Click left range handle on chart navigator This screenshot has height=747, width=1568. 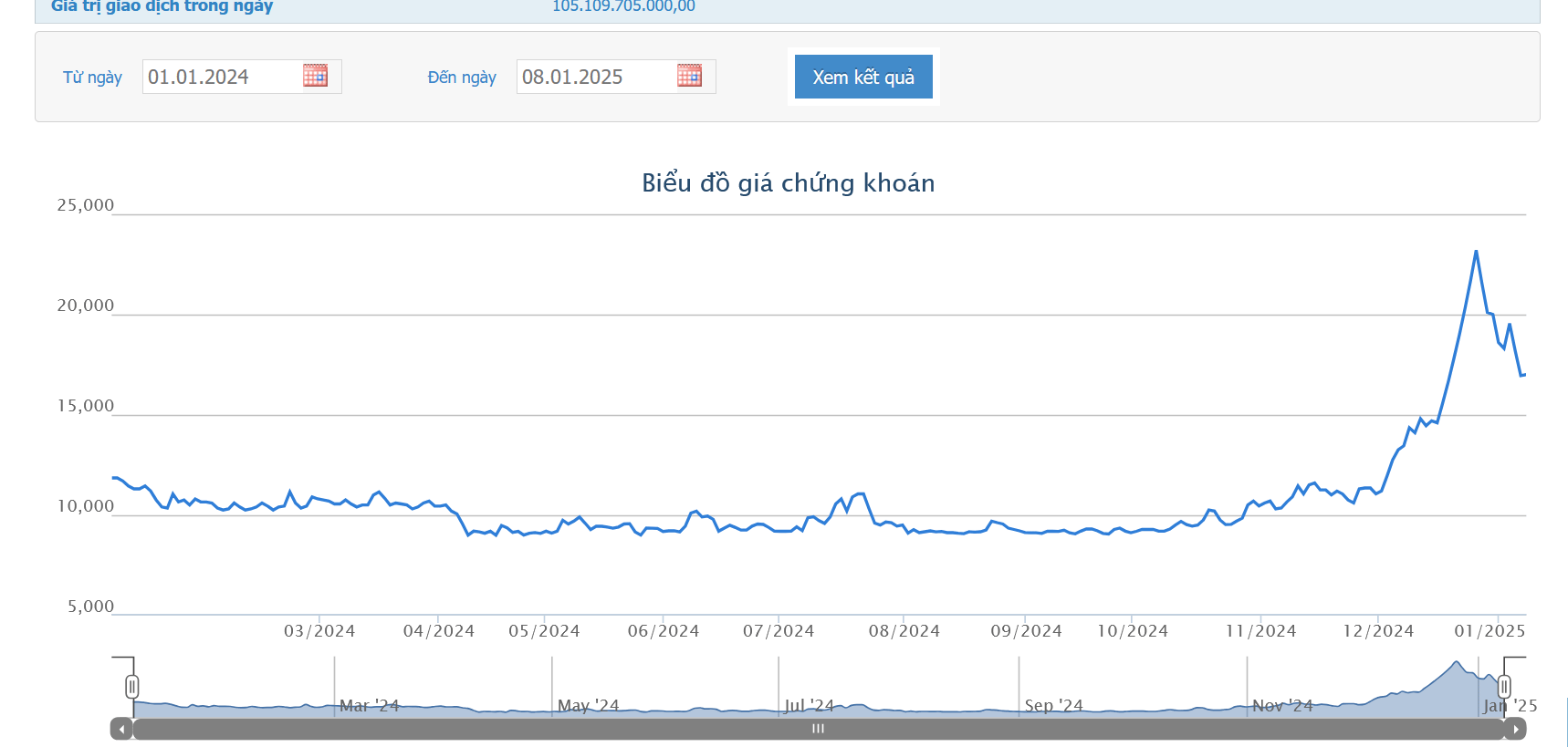[x=132, y=687]
